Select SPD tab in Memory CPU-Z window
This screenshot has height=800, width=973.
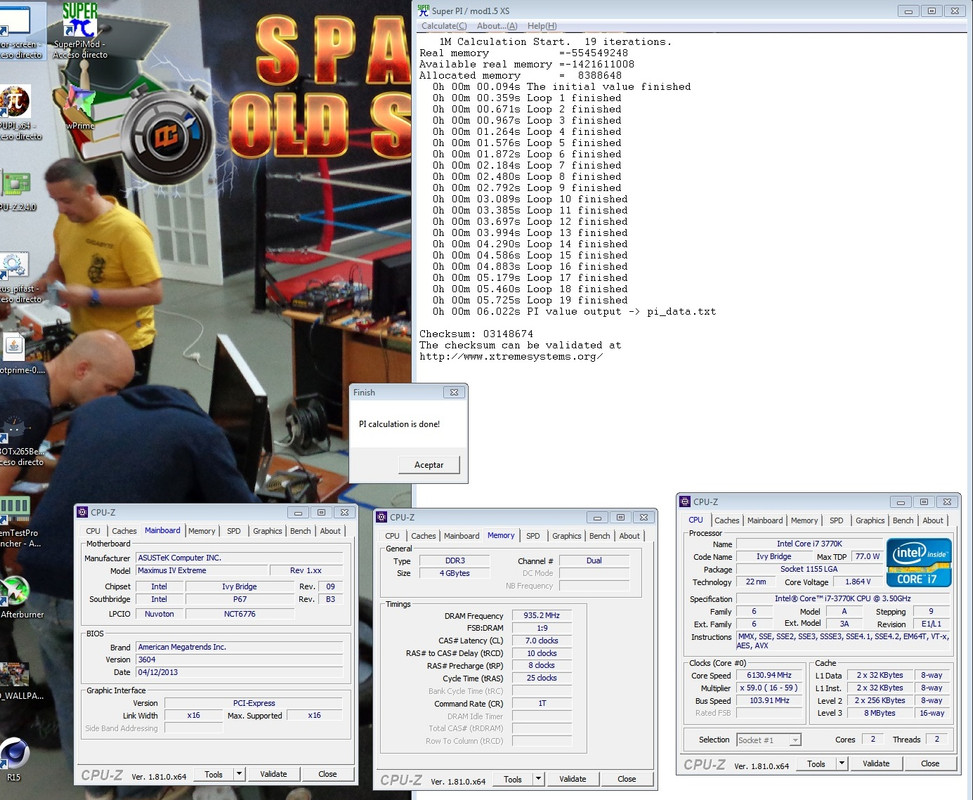[x=532, y=536]
